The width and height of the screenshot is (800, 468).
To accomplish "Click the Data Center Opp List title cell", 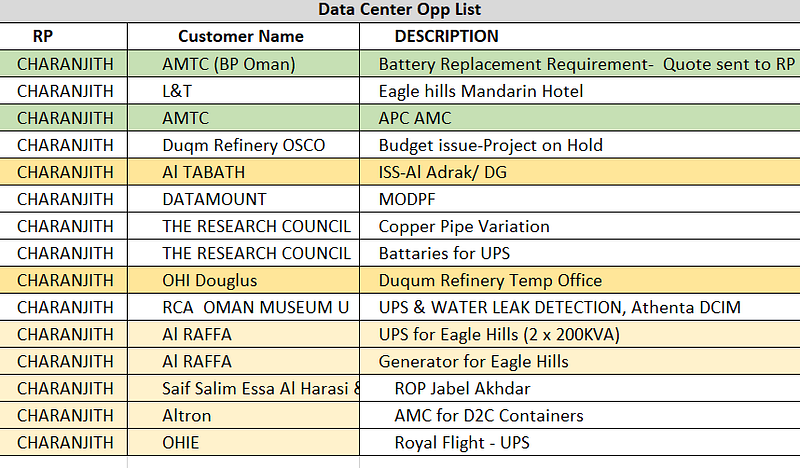I will point(400,11).
